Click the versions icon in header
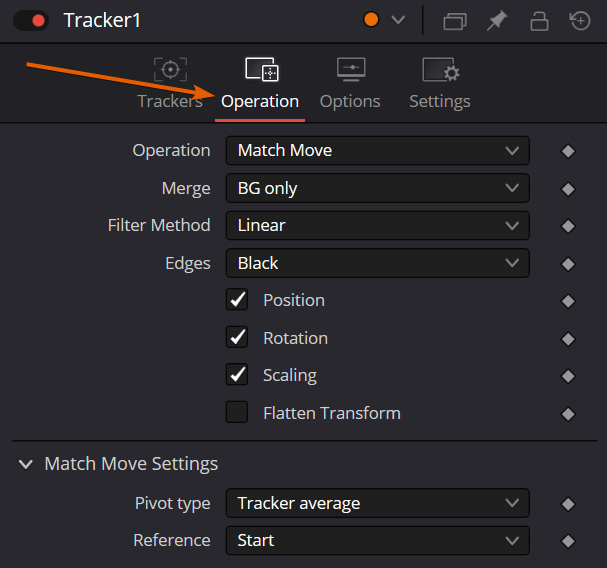Screen dimensions: 607x568 (454, 21)
